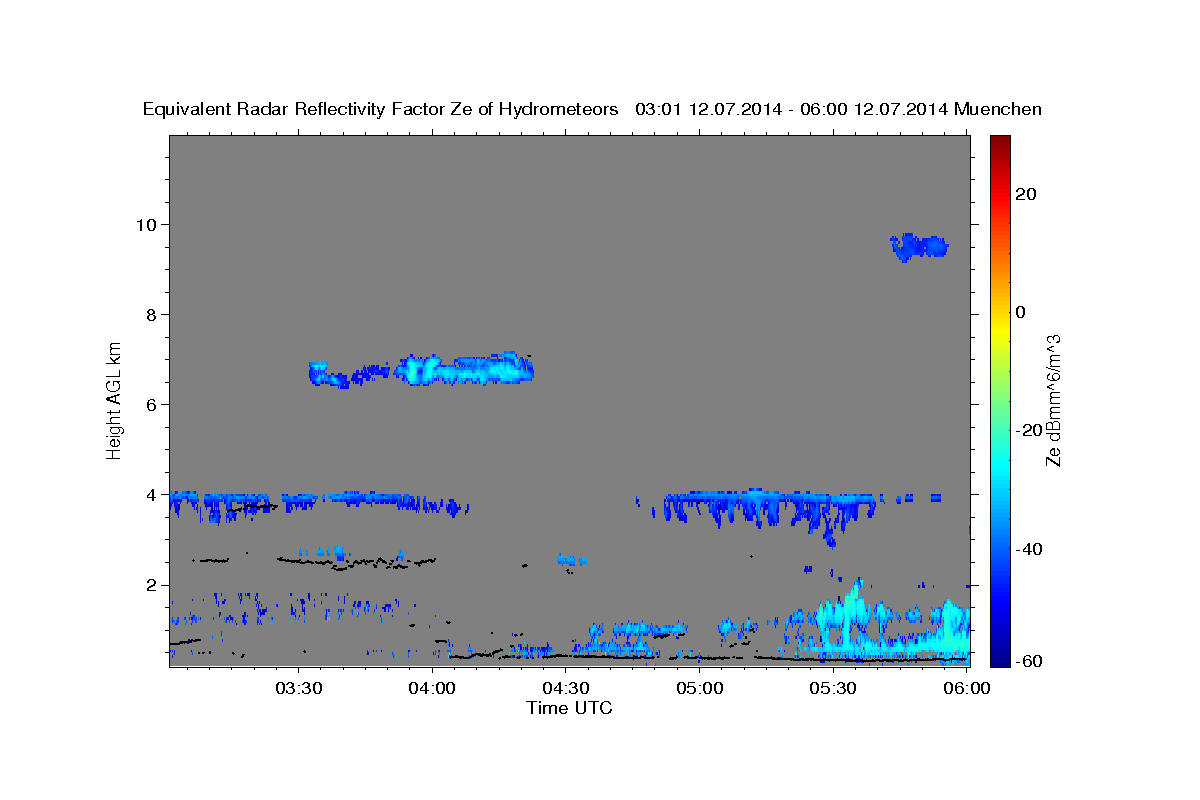Image resolution: width=1200 pixels, height=800 pixels.
Task: Click the '04:30' time tick label
Action: pos(566,689)
